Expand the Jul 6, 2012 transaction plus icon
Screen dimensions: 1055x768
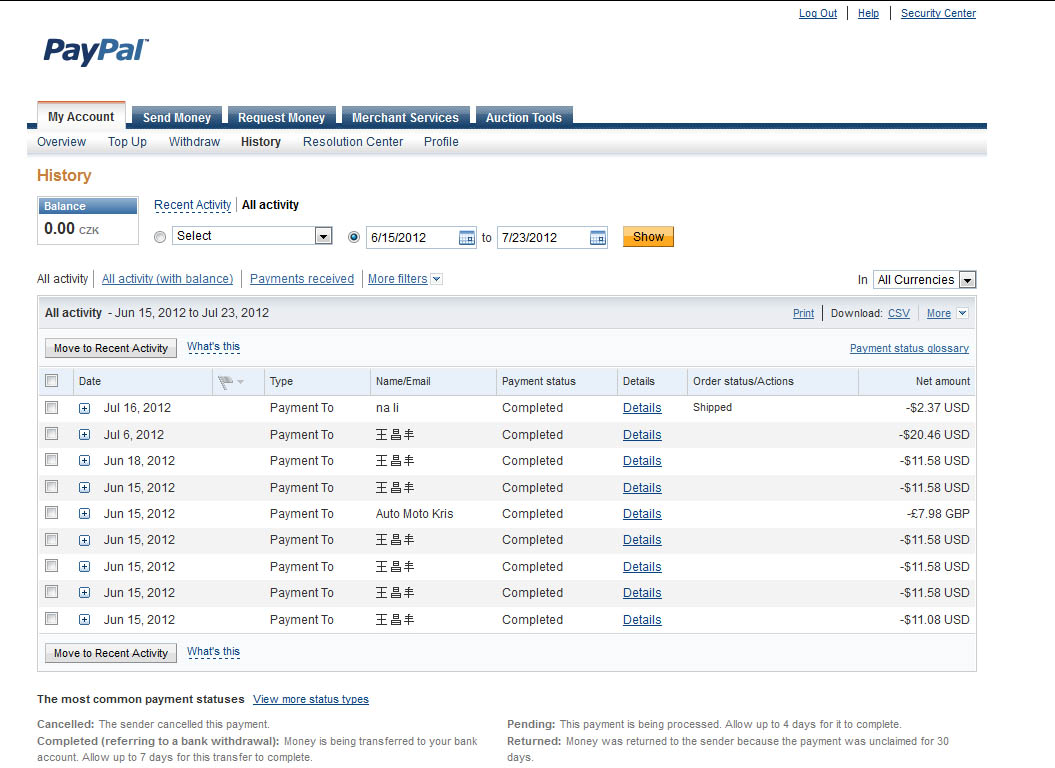pos(84,435)
